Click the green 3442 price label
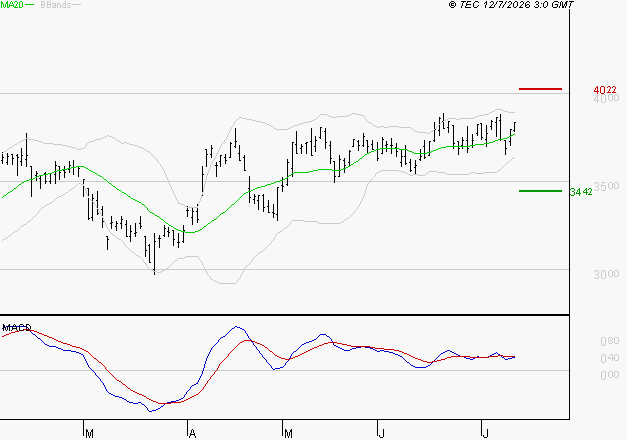The image size is (627, 440). pyautogui.click(x=581, y=192)
